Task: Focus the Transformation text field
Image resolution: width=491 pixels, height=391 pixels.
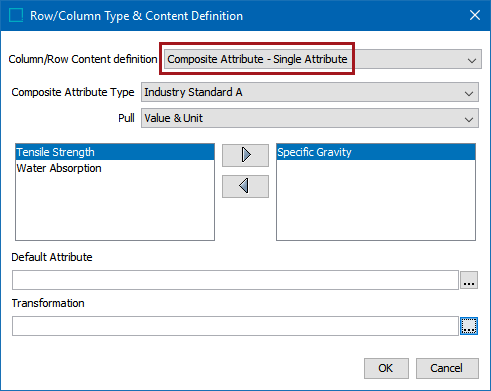Action: tap(235, 326)
